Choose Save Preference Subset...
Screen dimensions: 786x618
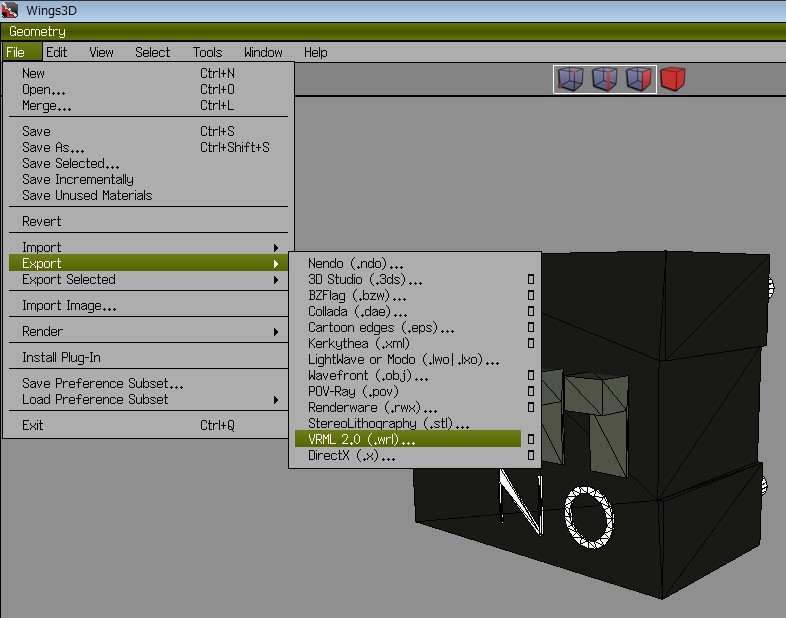(x=148, y=383)
